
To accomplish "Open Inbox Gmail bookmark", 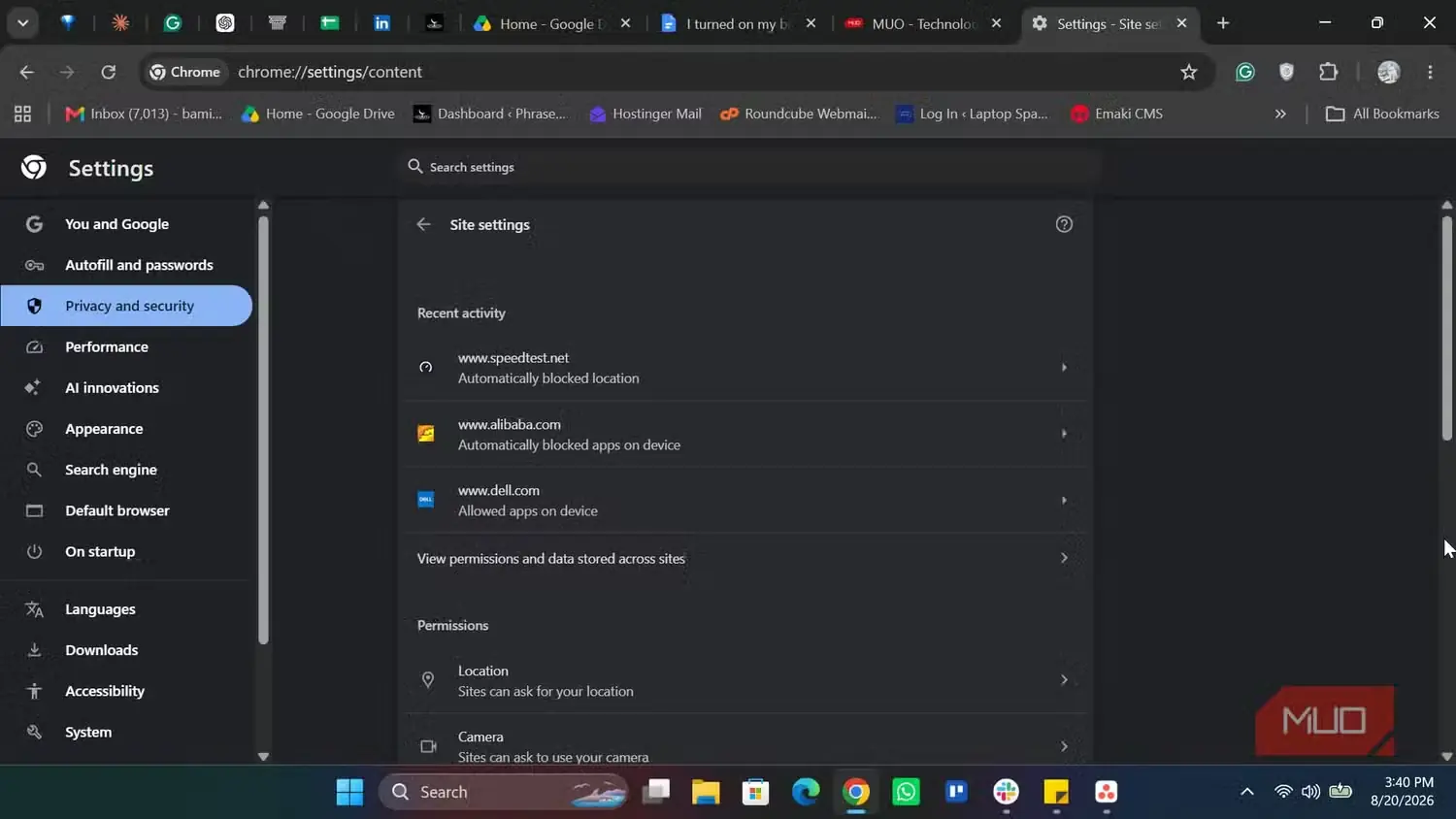I will (x=144, y=114).
